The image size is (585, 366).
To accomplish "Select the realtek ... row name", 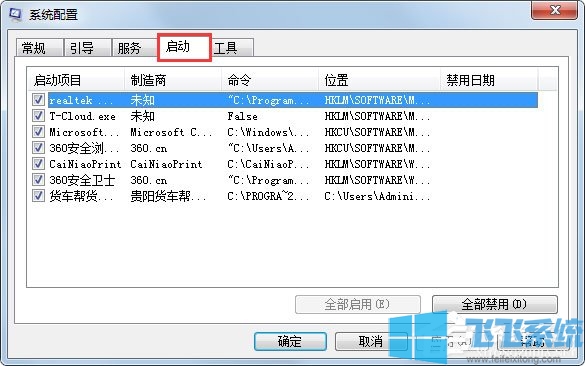I will point(81,100).
